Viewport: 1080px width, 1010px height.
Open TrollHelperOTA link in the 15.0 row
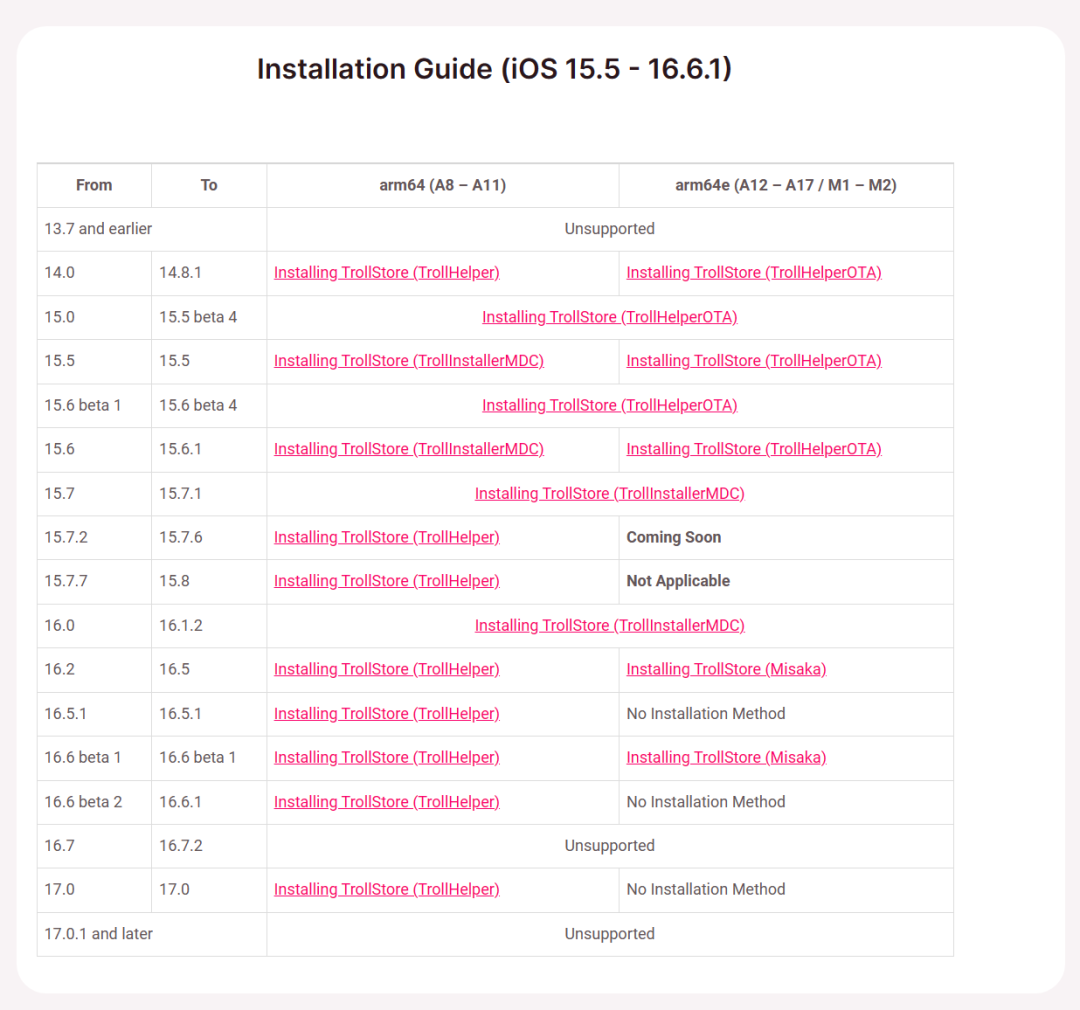coord(610,317)
